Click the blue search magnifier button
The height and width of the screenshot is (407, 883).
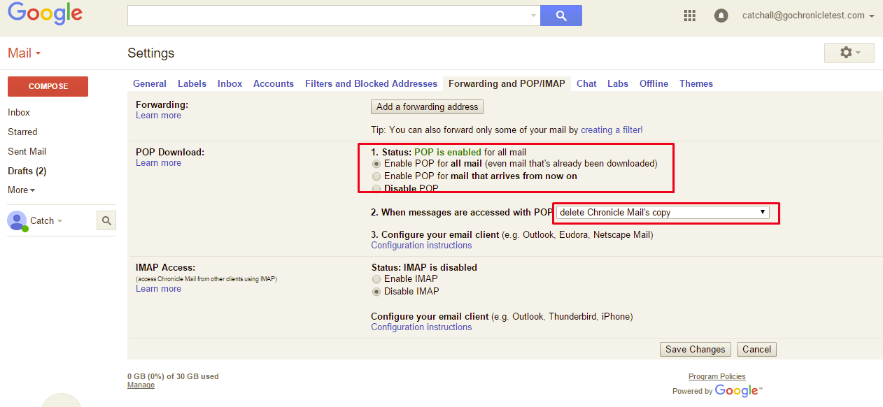561,16
